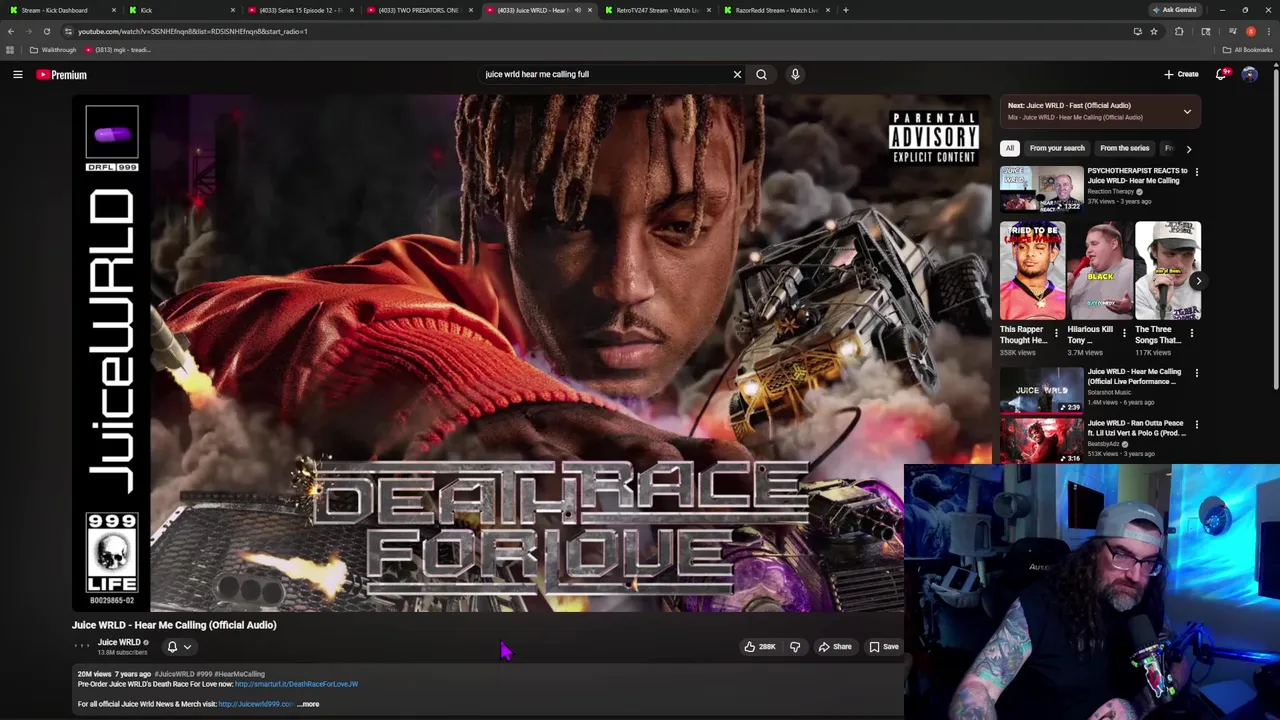The width and height of the screenshot is (1280, 720).
Task: Switch to 'Stream - Kick Dashboard' tab
Action: point(62,10)
